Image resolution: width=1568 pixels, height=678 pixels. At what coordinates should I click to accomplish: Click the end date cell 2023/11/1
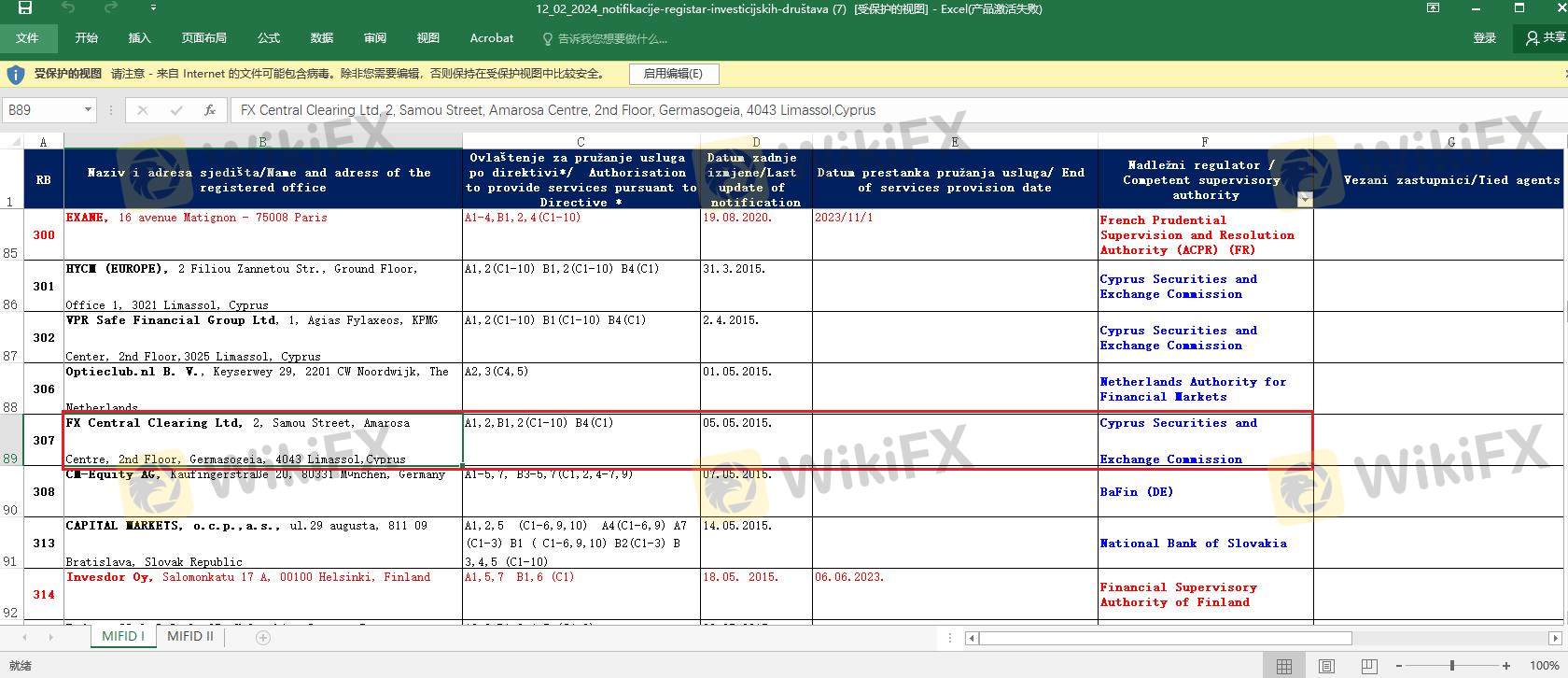pyautogui.click(x=955, y=234)
